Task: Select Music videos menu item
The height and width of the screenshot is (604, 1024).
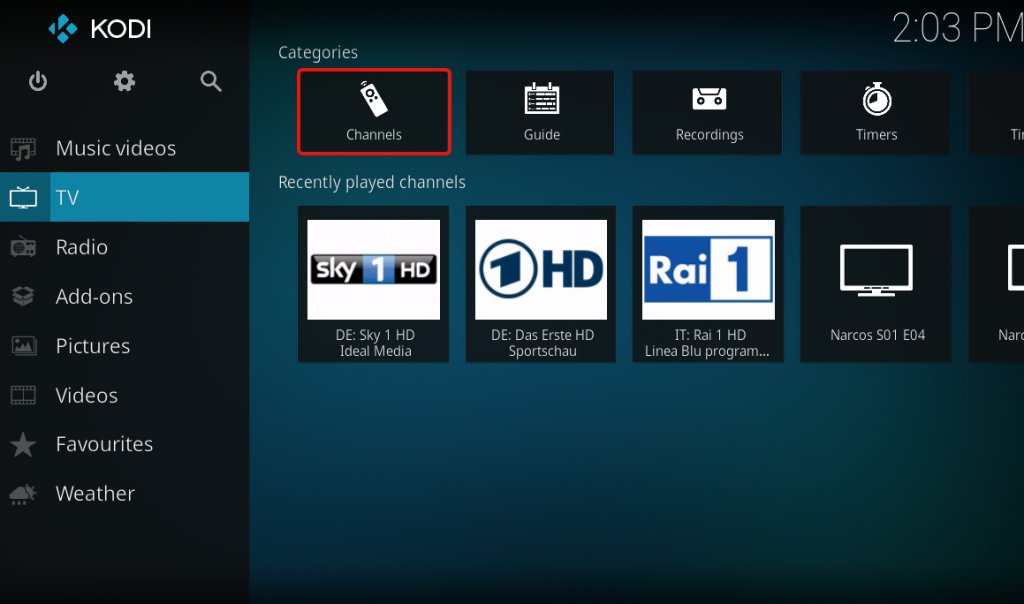Action: pos(124,148)
